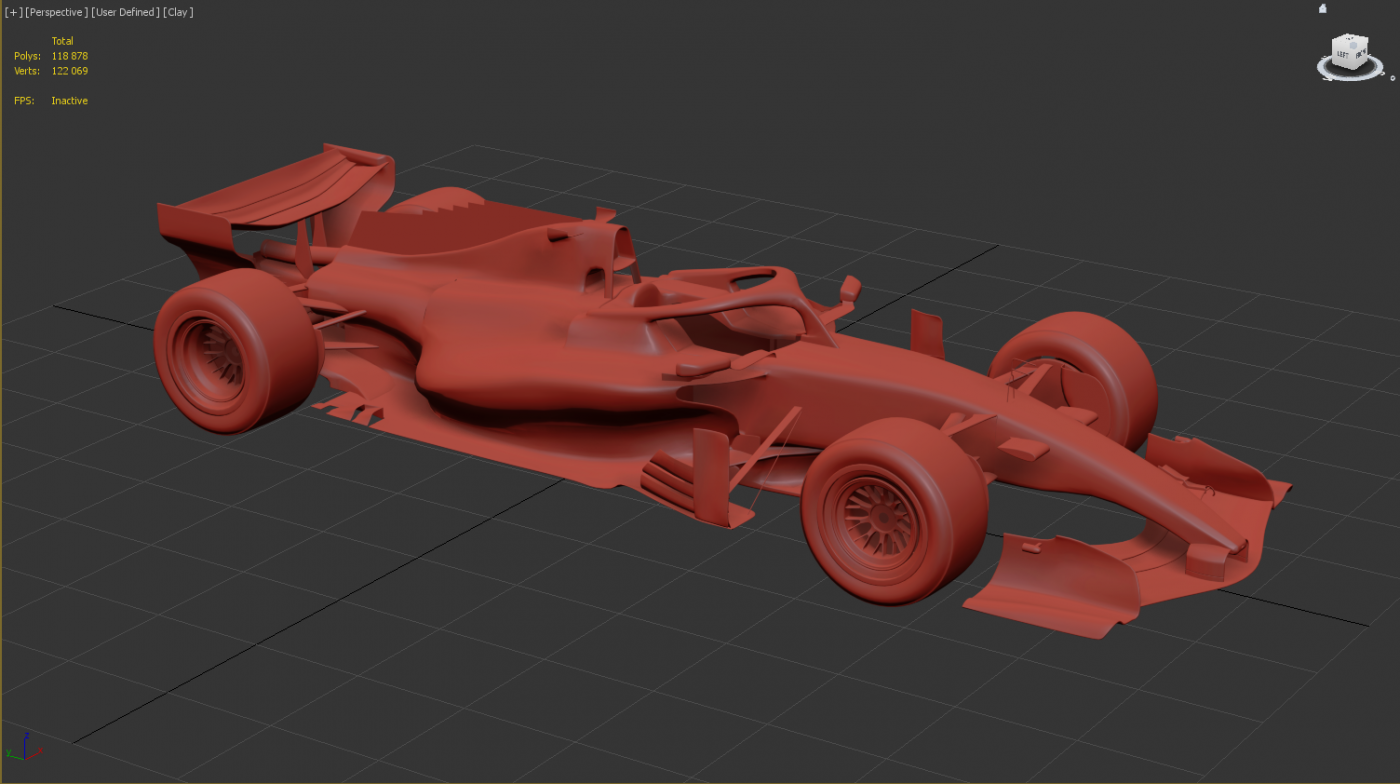Click the top face of the ViewCube
Screen dimensions: 1400x784
1351,41
